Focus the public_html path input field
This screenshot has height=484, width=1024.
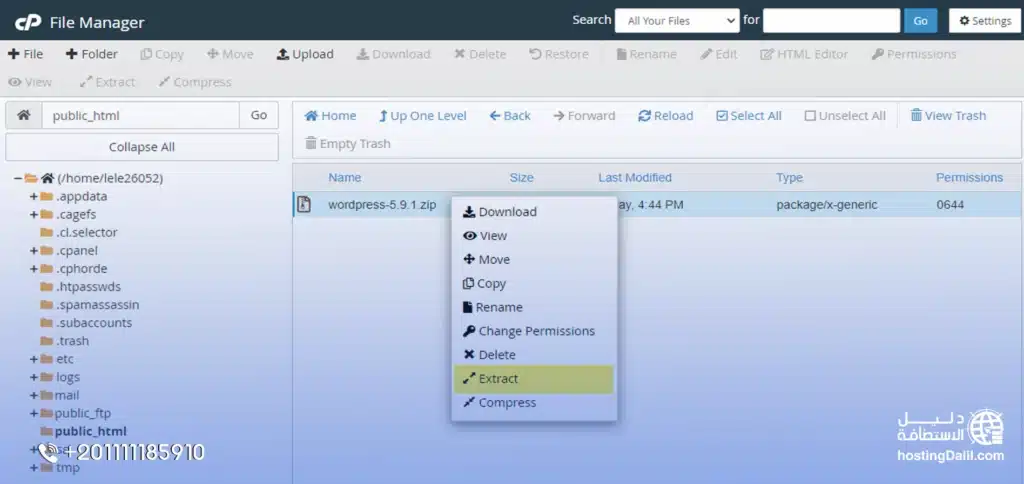(x=140, y=115)
